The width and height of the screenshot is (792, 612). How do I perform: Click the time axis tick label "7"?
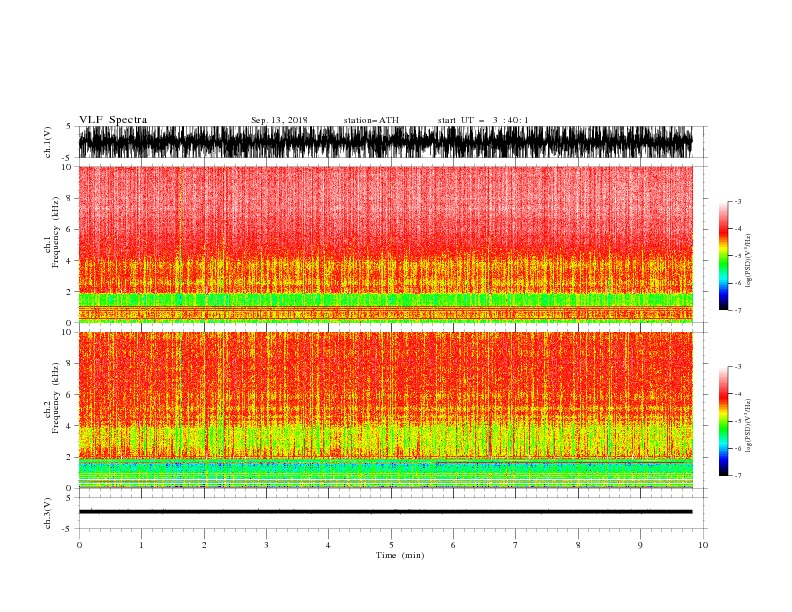(516, 545)
